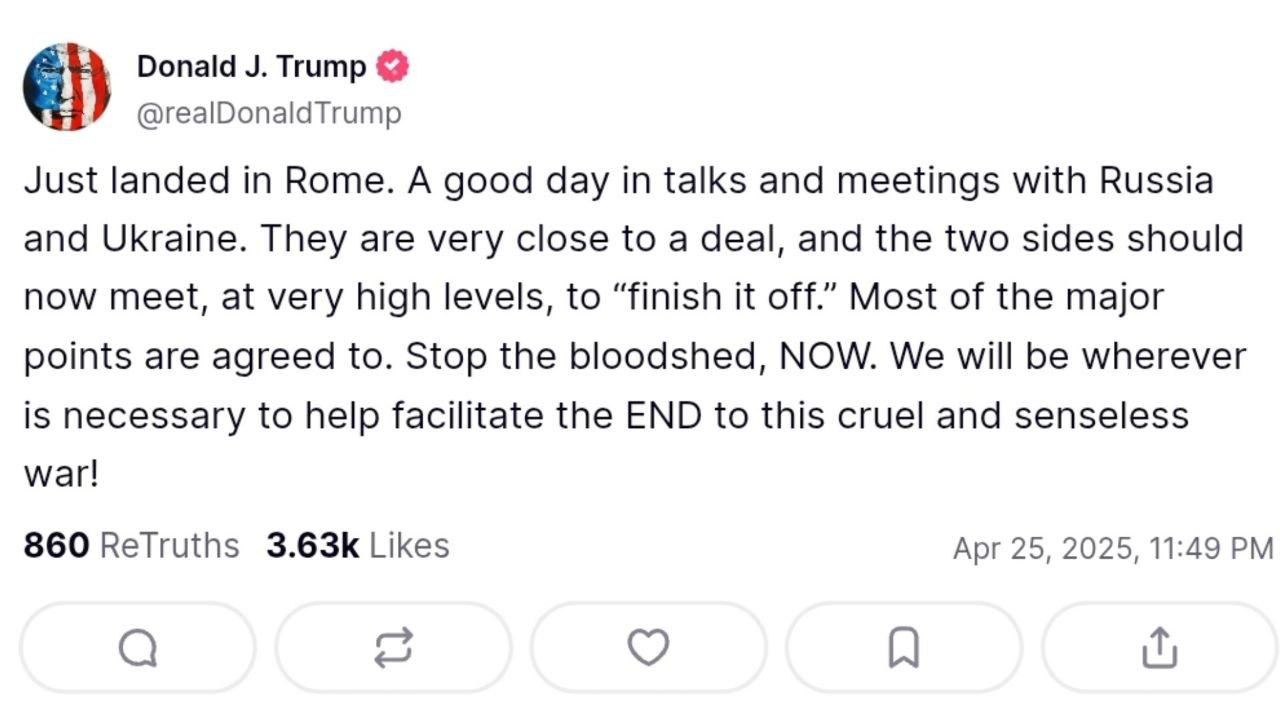Viewport: 1280px width, 719px height.
Task: View the 860 ReTruths list
Action: tap(131, 546)
